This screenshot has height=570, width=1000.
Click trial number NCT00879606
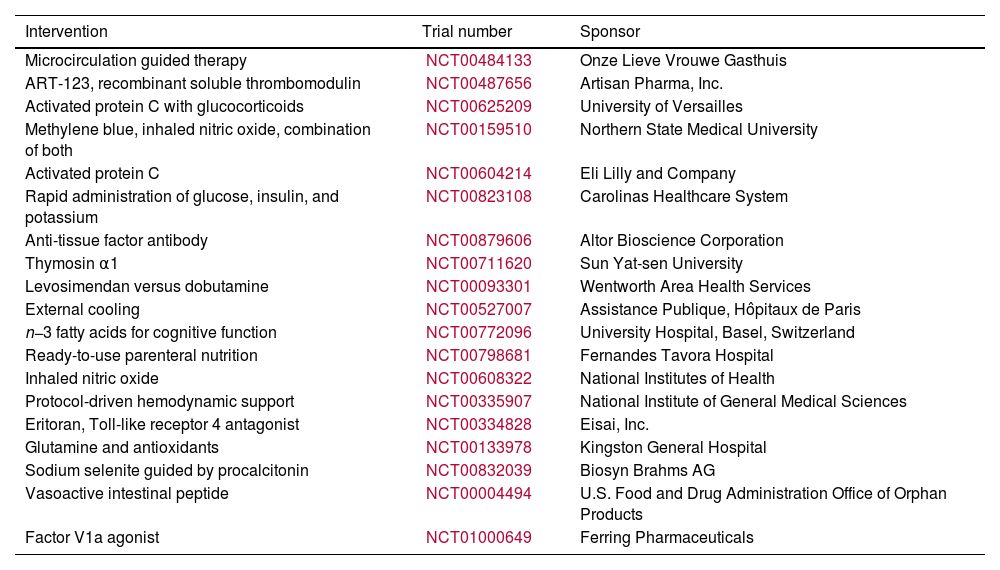point(478,241)
